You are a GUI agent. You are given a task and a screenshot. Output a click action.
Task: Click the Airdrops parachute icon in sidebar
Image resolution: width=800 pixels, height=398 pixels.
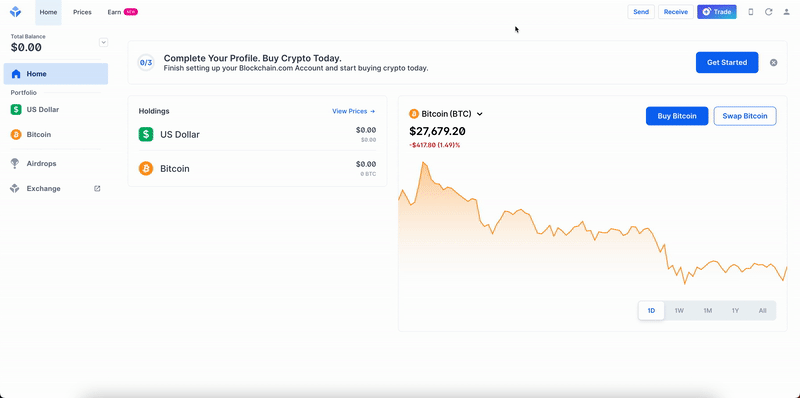(15, 163)
